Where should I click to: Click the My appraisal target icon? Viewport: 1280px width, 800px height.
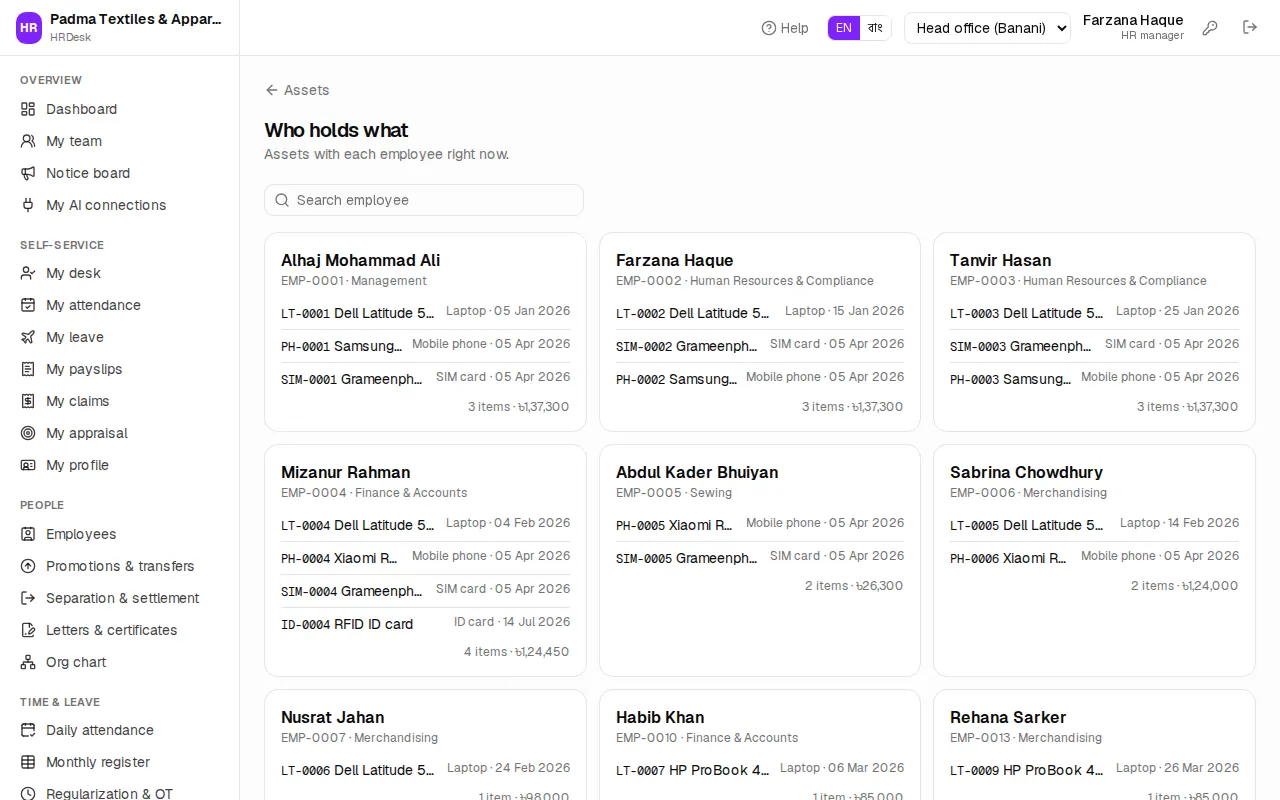pos(28,433)
